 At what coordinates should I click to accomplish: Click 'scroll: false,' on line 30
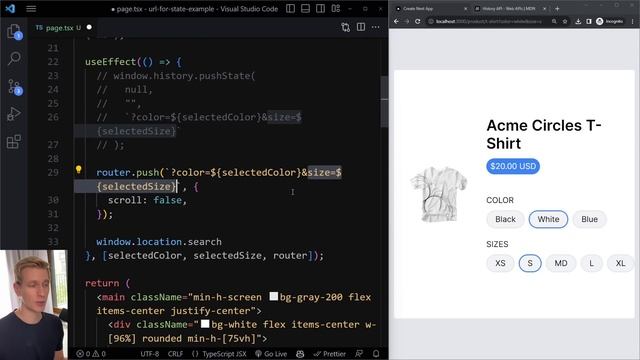pos(147,200)
